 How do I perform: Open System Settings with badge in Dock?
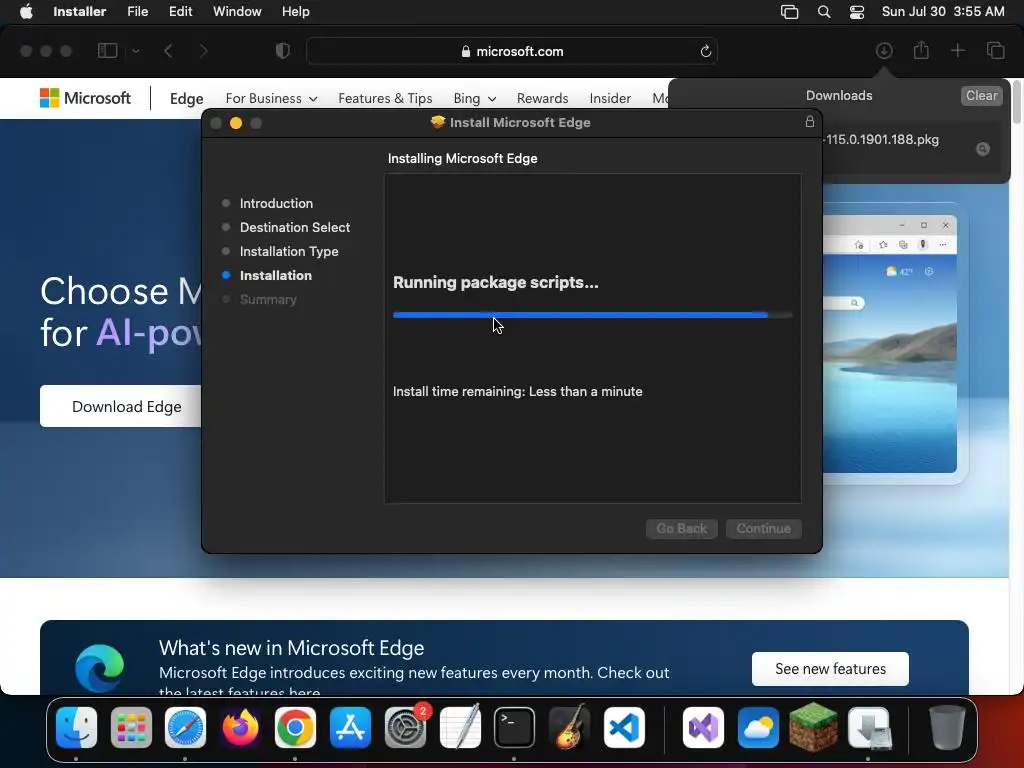pos(405,727)
